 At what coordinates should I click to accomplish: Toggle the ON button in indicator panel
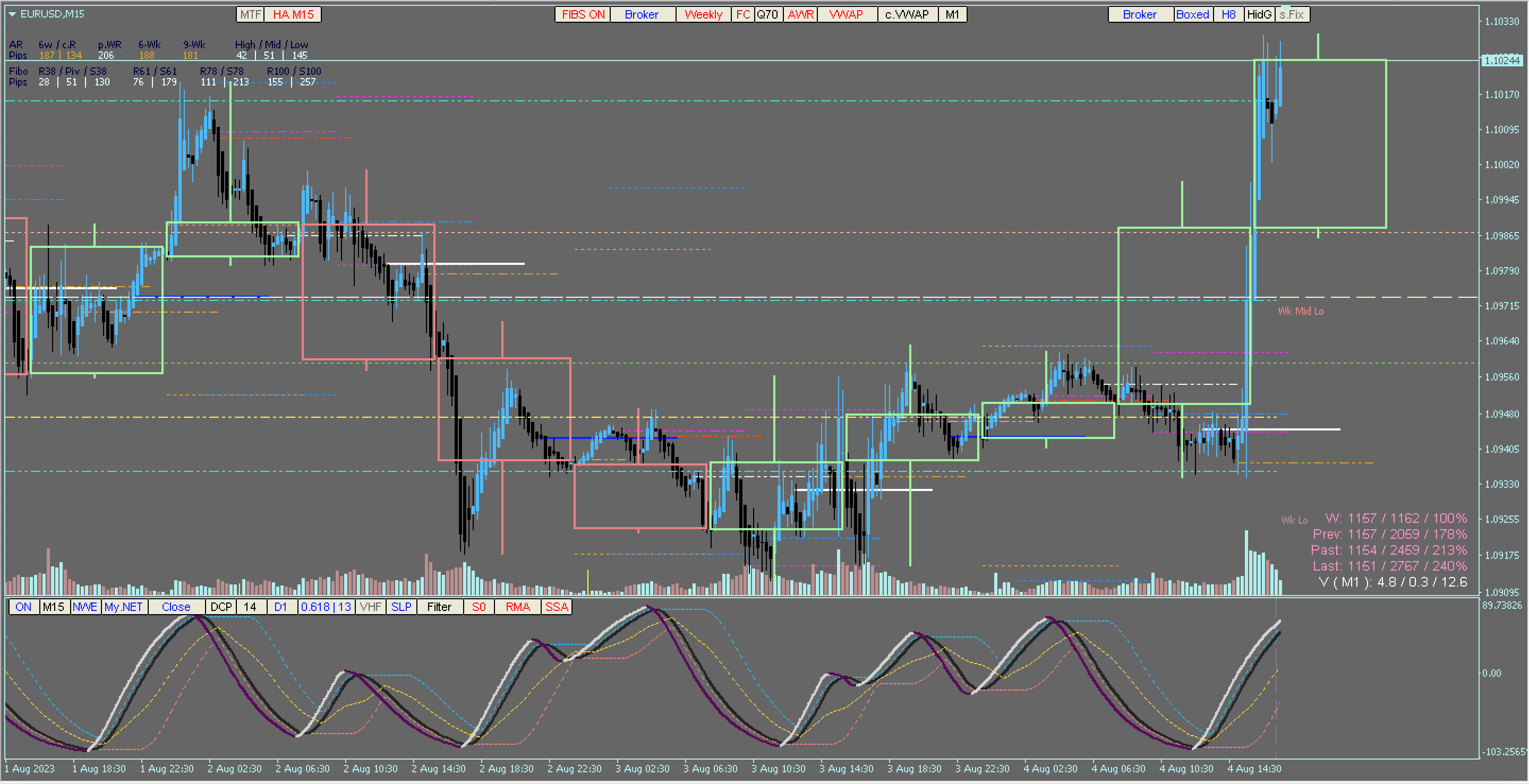click(23, 607)
